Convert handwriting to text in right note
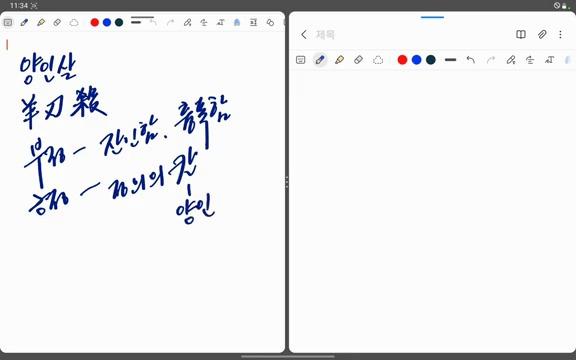The height and width of the screenshot is (360, 576). tap(550, 60)
